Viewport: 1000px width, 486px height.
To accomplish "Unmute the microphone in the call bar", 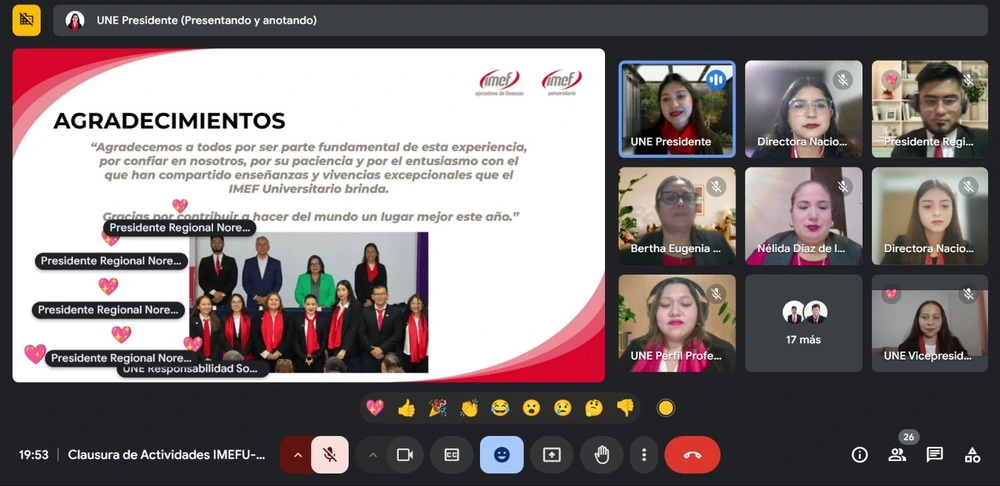I will point(329,455).
